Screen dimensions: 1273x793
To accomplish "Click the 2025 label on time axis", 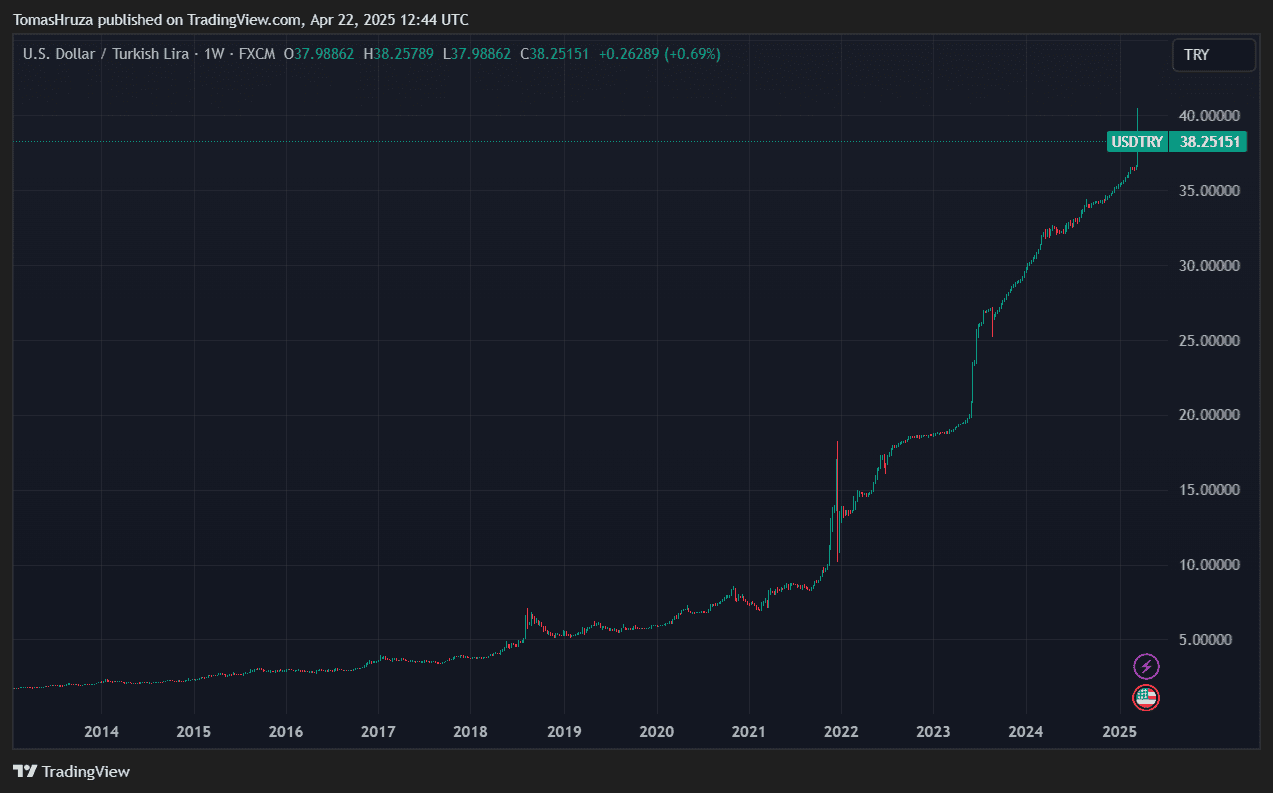I will tap(1118, 732).
